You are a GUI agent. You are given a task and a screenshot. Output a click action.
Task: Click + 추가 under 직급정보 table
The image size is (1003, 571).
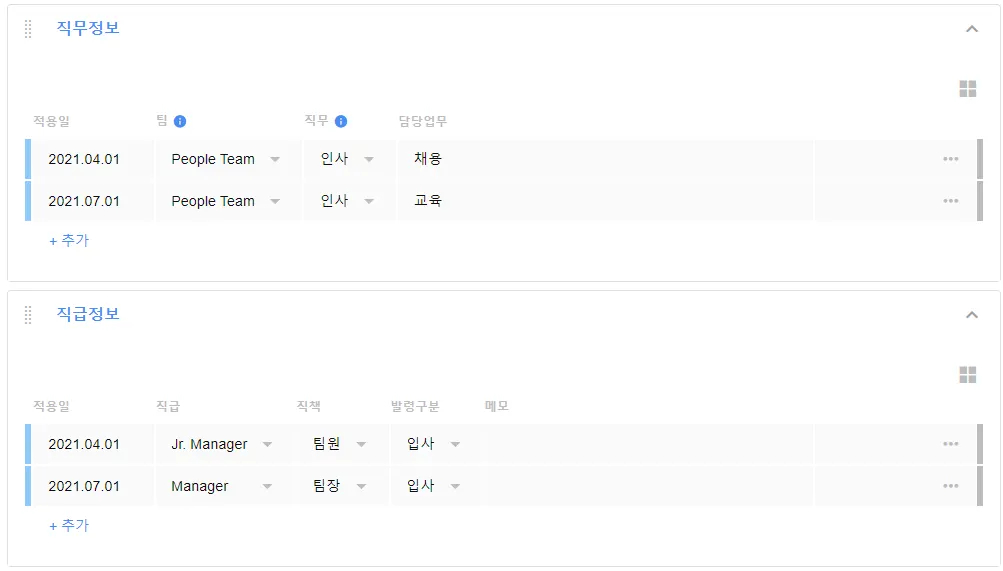(x=69, y=525)
